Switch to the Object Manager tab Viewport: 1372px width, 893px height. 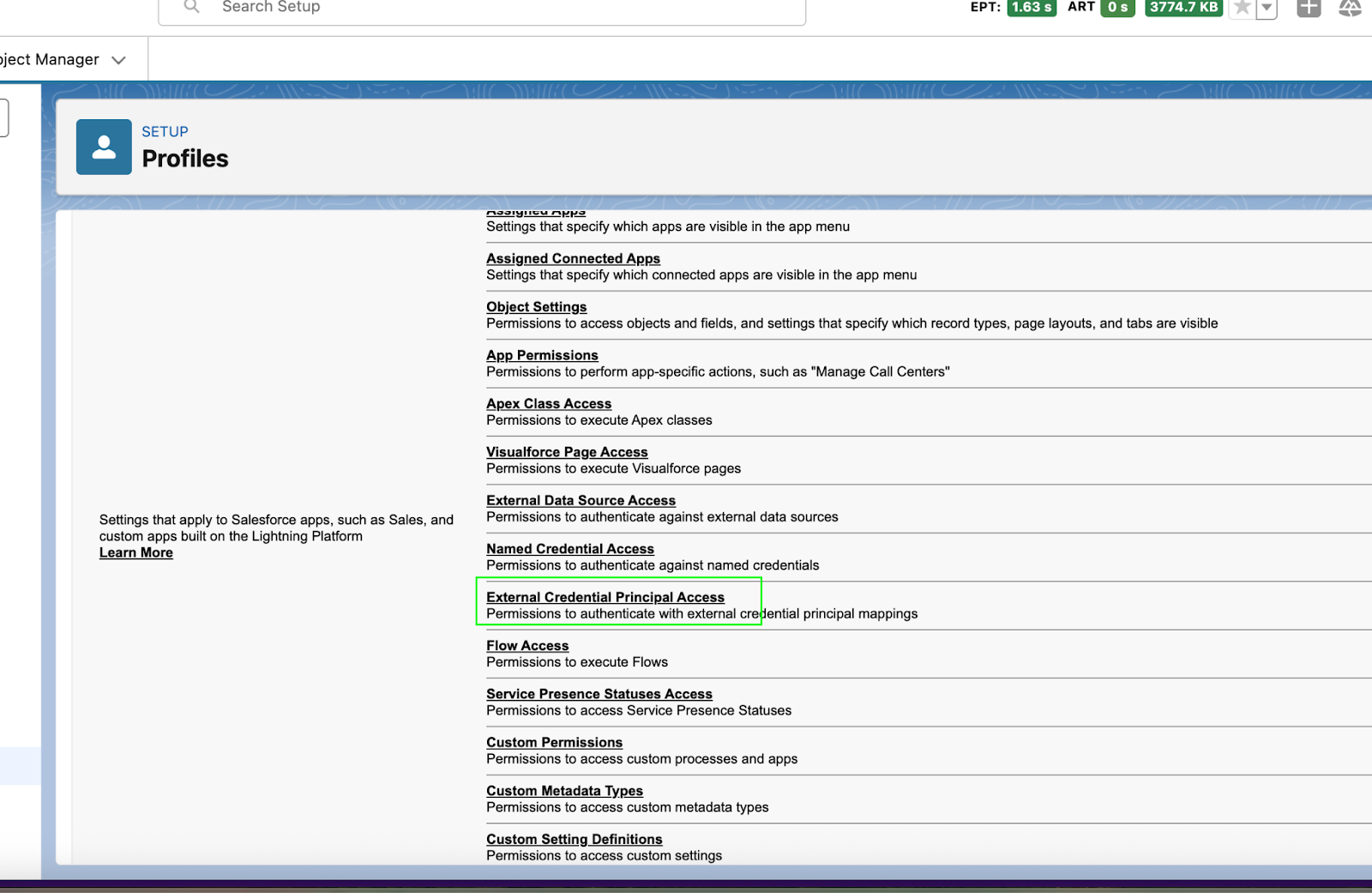[47, 59]
